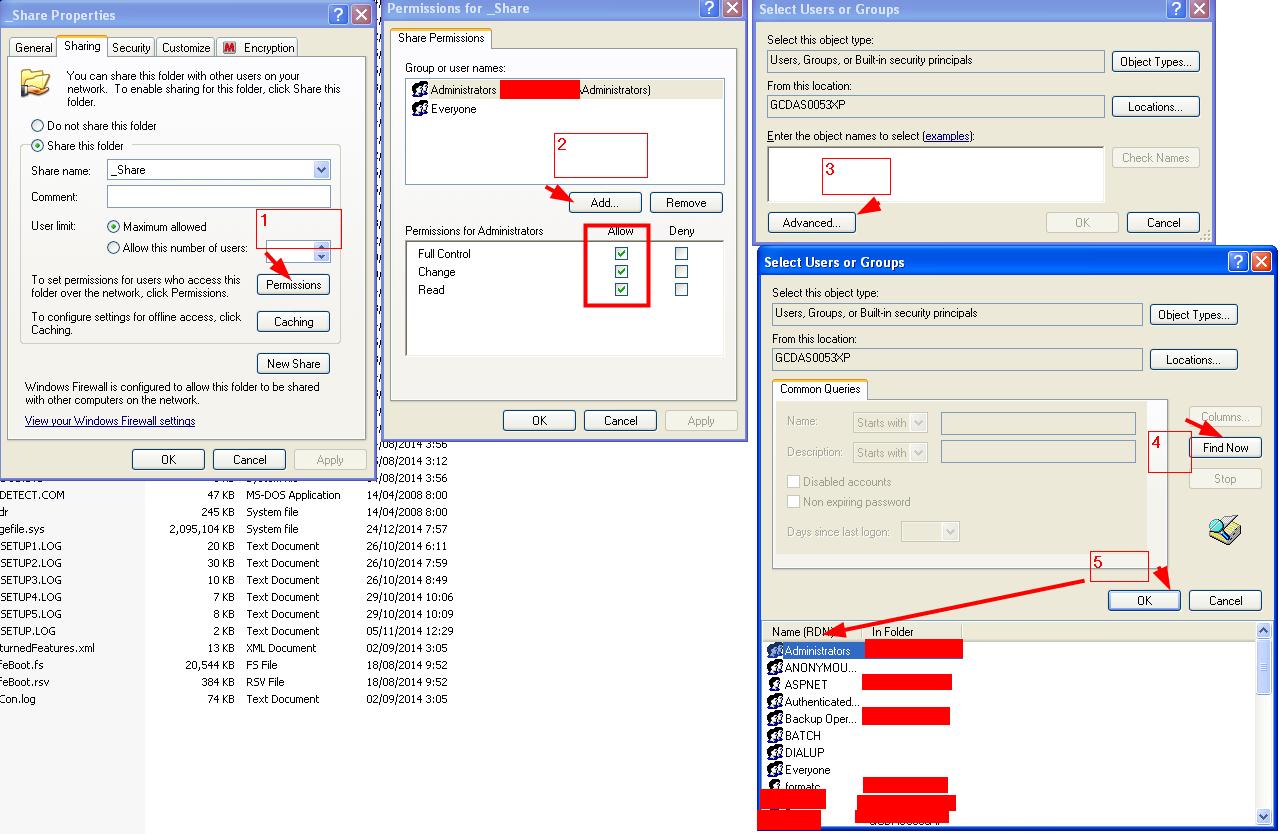The image size is (1280, 834).
Task: Click Locations in lower Select Users window
Action: (1193, 360)
